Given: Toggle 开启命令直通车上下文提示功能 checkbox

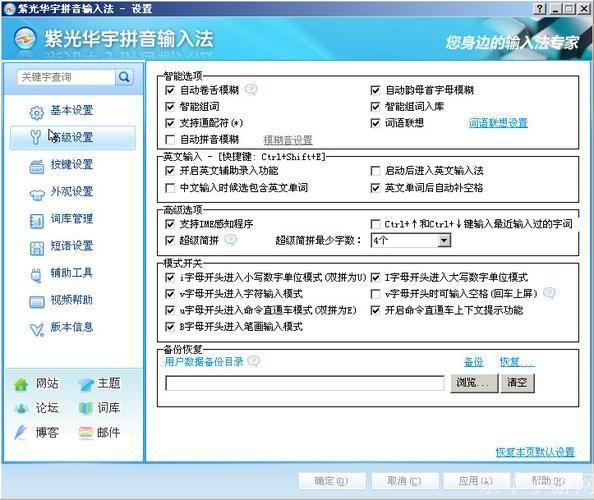Looking at the screenshot, I should [x=375, y=311].
